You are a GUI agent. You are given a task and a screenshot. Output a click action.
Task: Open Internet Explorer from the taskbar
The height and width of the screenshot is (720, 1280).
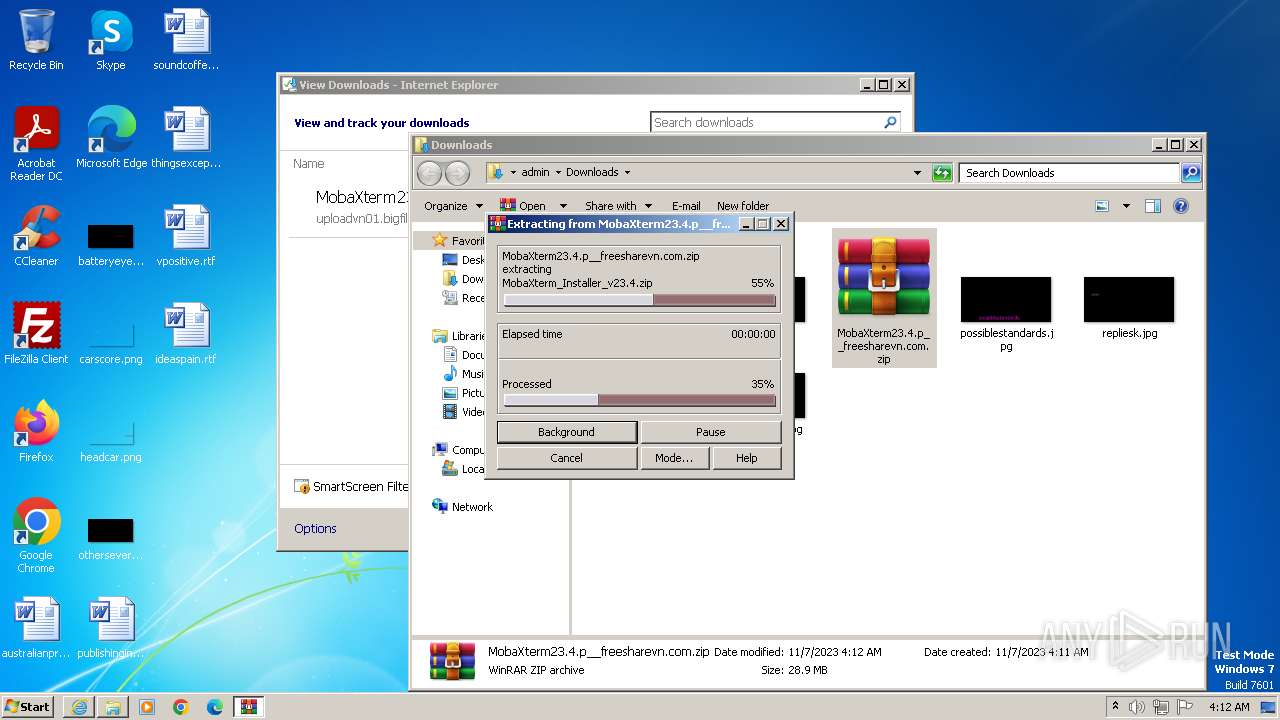point(79,707)
